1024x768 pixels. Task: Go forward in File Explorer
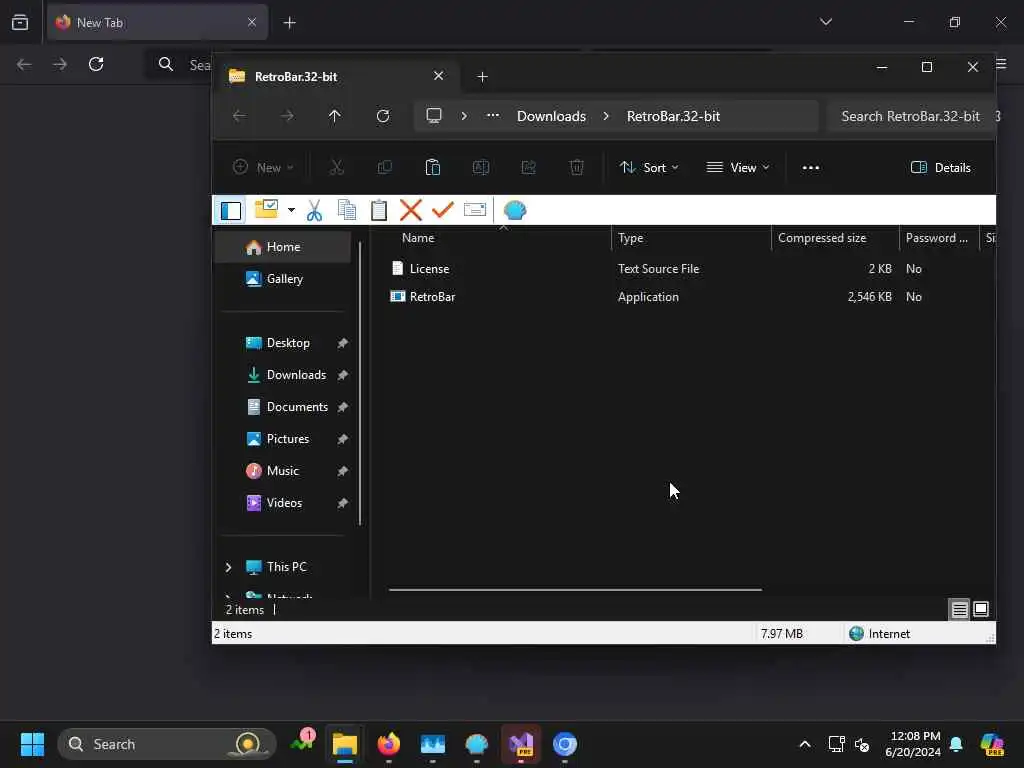[287, 116]
